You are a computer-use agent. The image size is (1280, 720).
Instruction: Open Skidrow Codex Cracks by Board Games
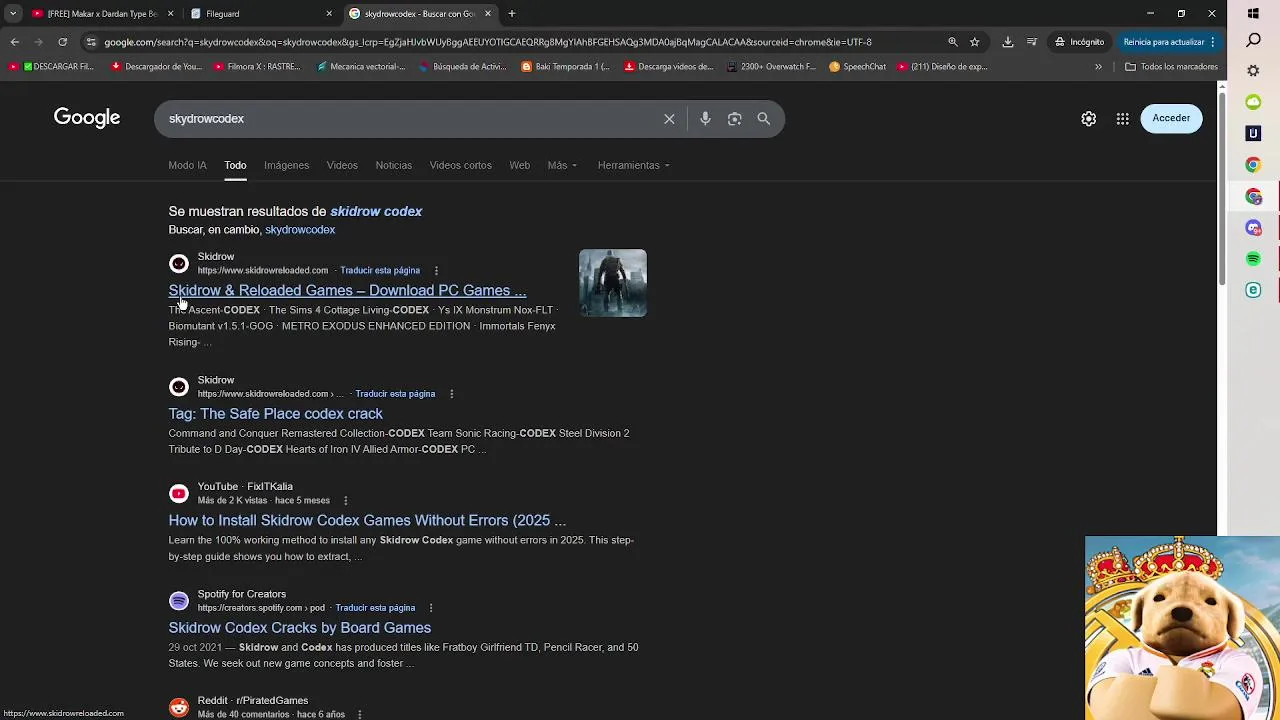299,628
